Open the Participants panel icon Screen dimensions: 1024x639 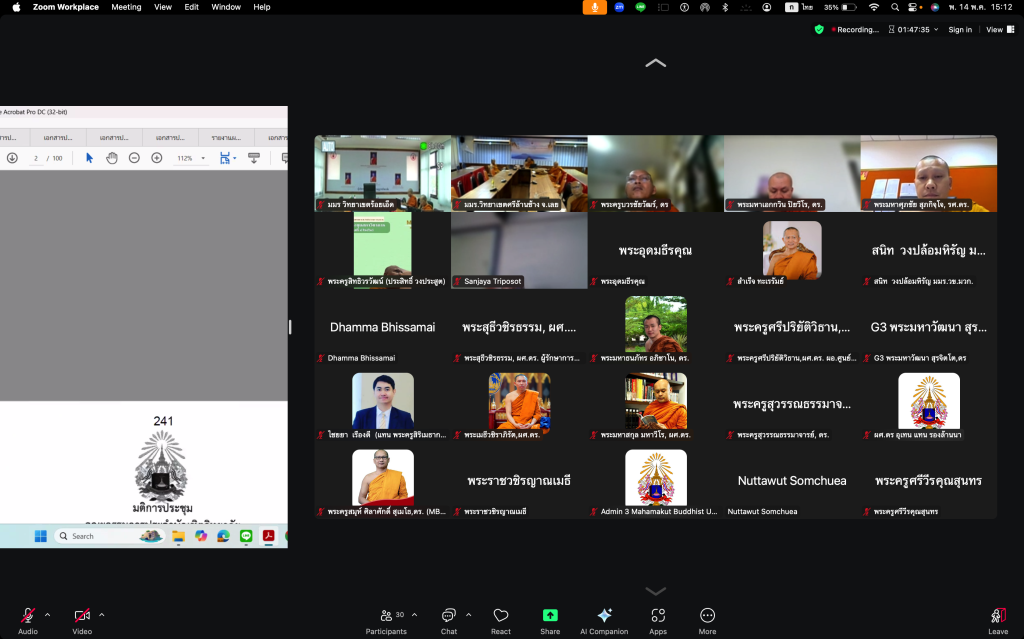coord(387,615)
